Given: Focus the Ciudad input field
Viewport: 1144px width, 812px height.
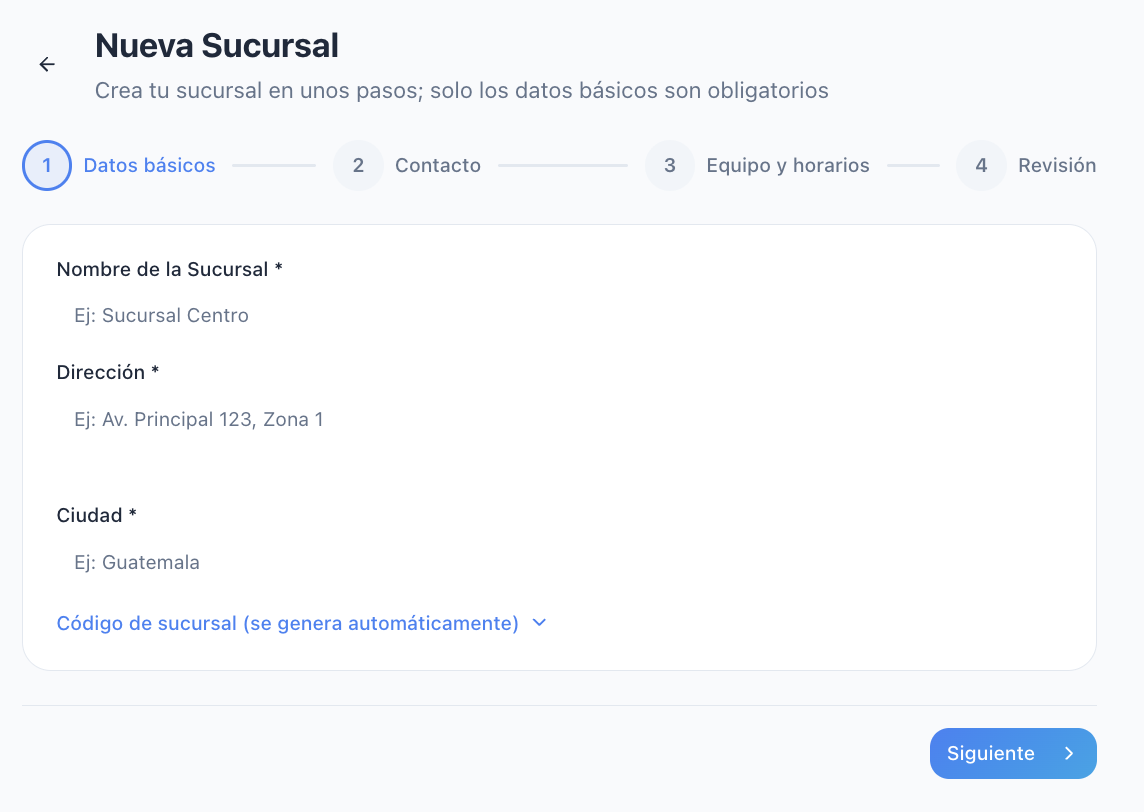Looking at the screenshot, I should (x=559, y=562).
